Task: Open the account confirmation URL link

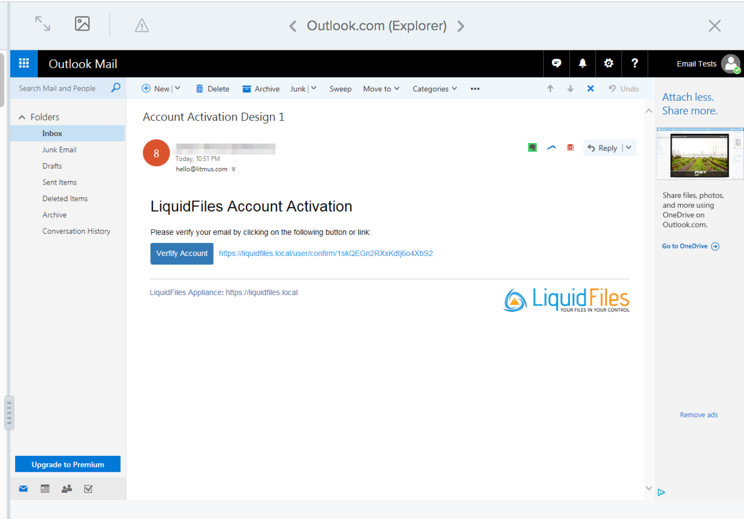Action: pos(326,253)
